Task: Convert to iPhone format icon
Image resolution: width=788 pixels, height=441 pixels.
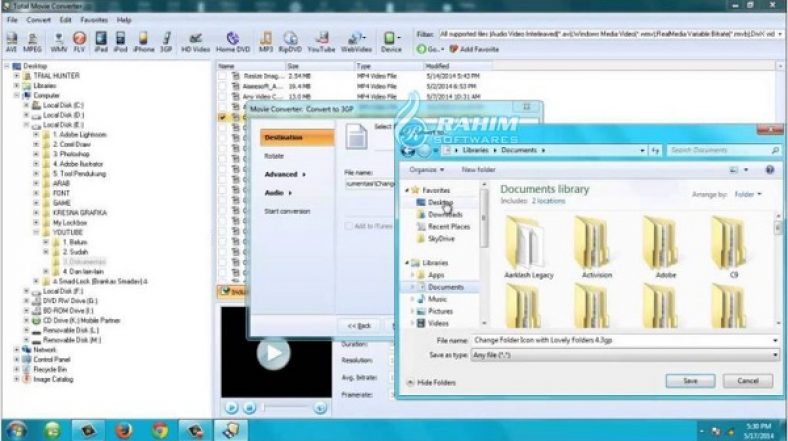Action: click(144, 42)
